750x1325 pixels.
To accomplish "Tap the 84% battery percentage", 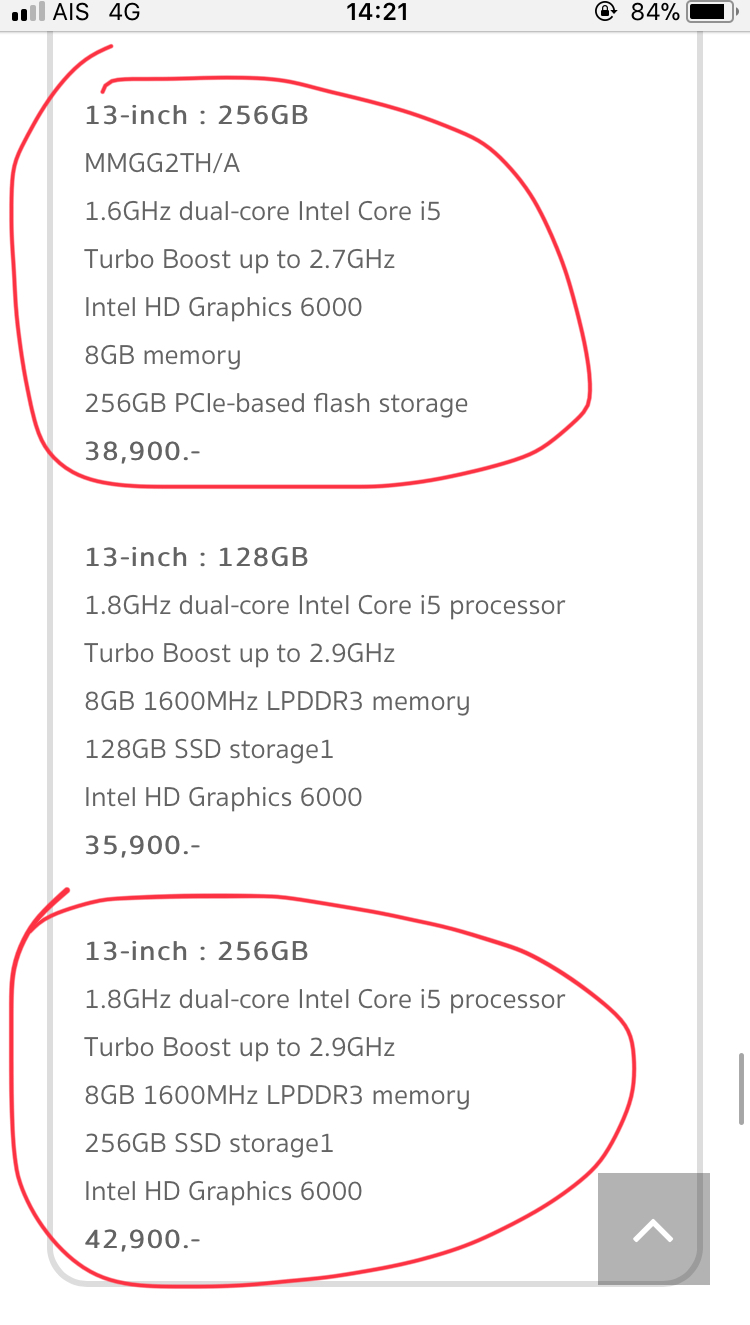I will coord(656,13).
